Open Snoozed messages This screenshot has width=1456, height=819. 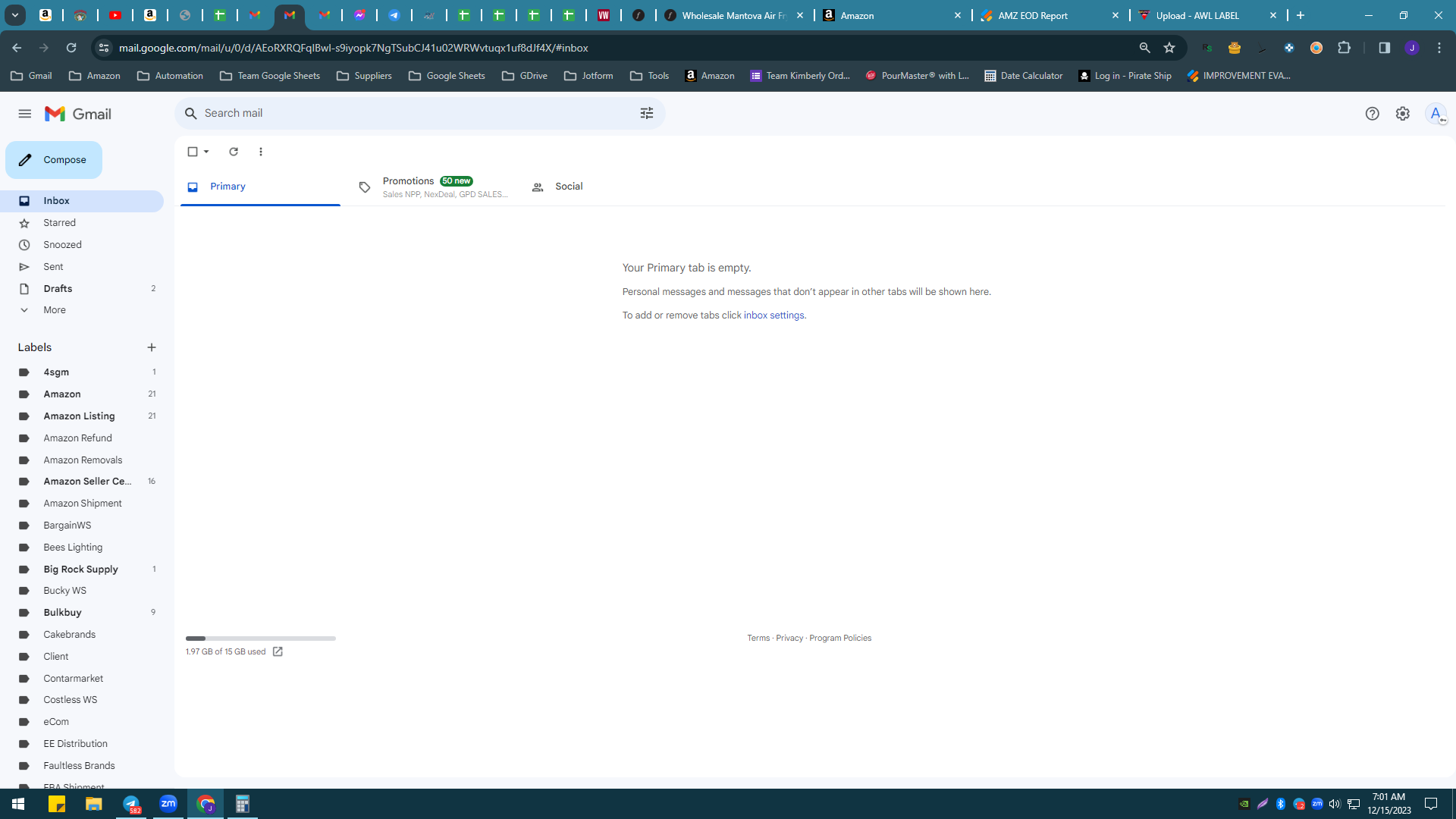click(82, 245)
